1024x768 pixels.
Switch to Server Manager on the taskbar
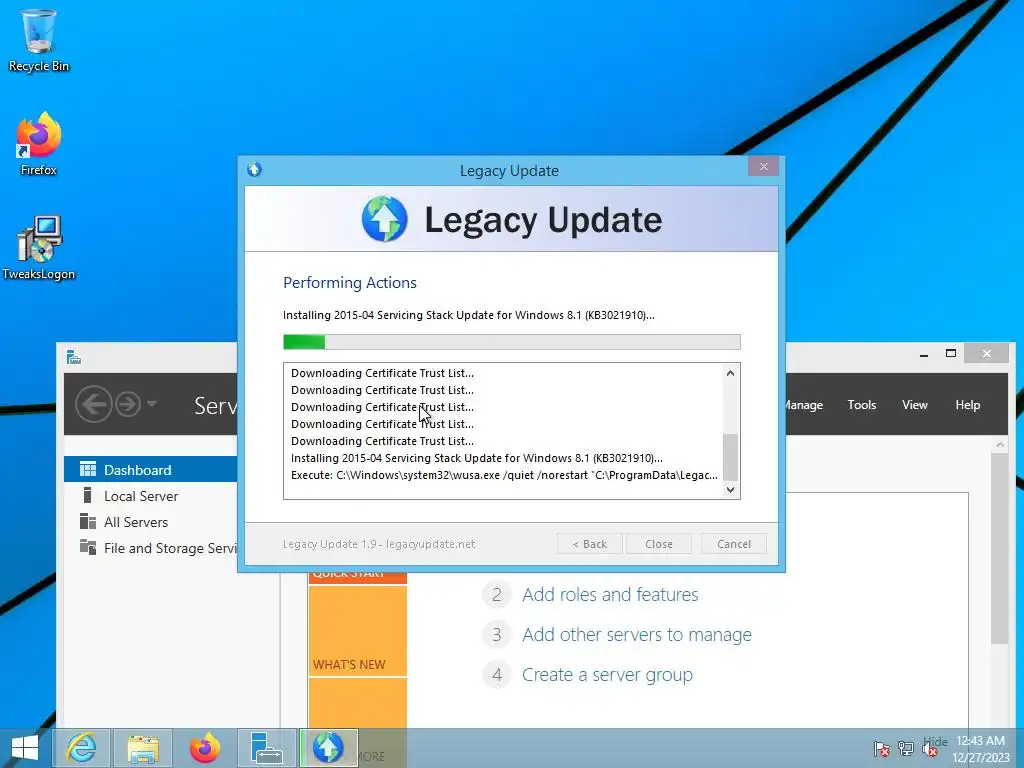point(267,748)
